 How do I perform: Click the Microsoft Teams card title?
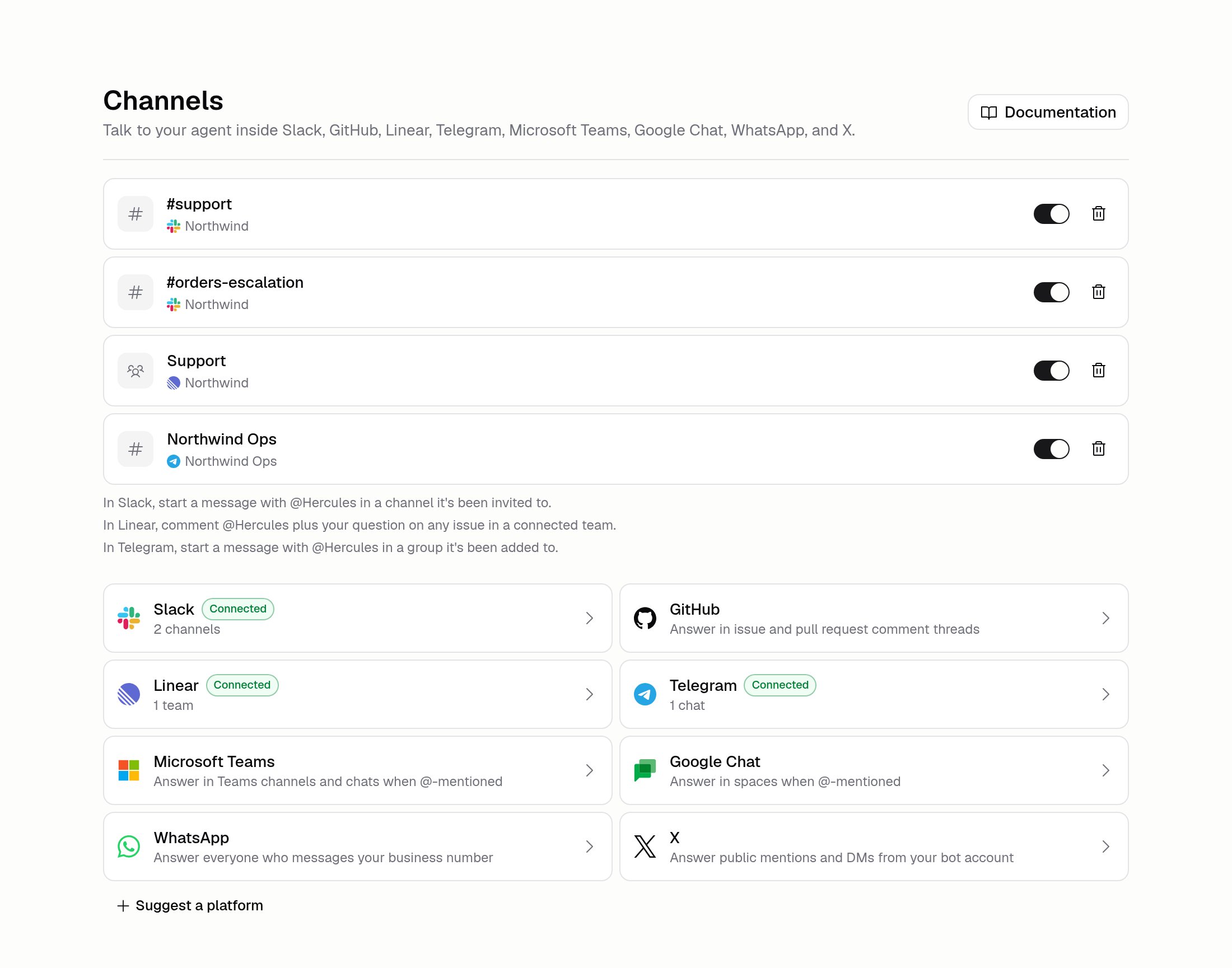click(x=214, y=761)
